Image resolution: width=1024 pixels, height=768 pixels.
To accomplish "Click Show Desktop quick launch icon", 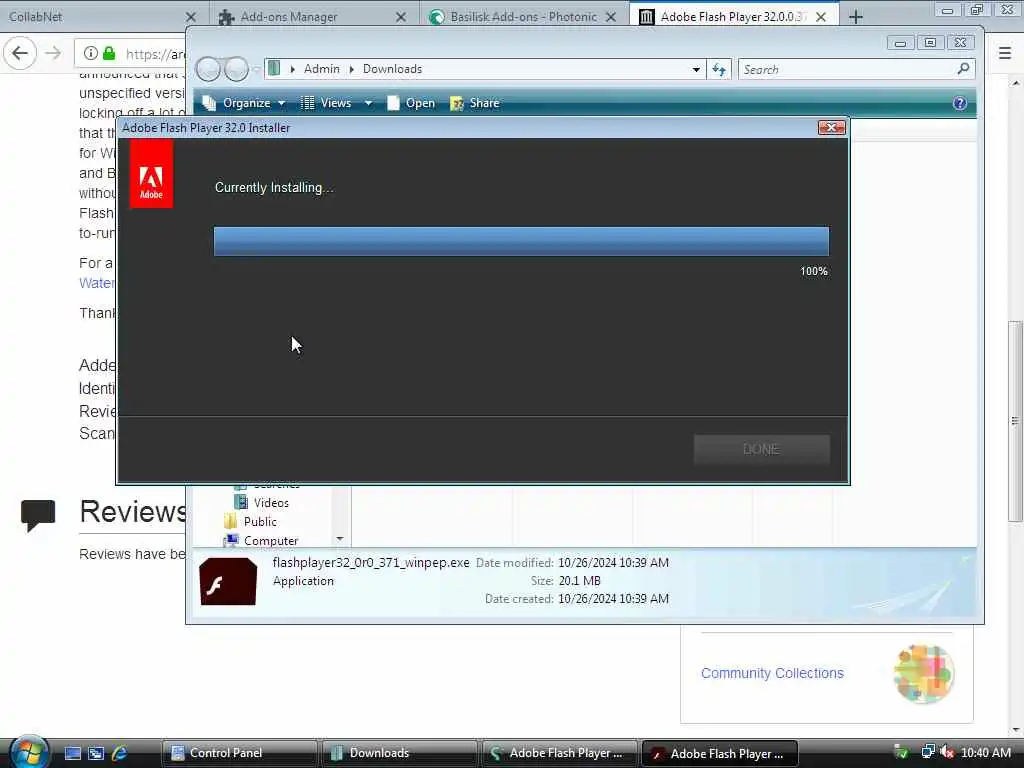I will pos(72,753).
